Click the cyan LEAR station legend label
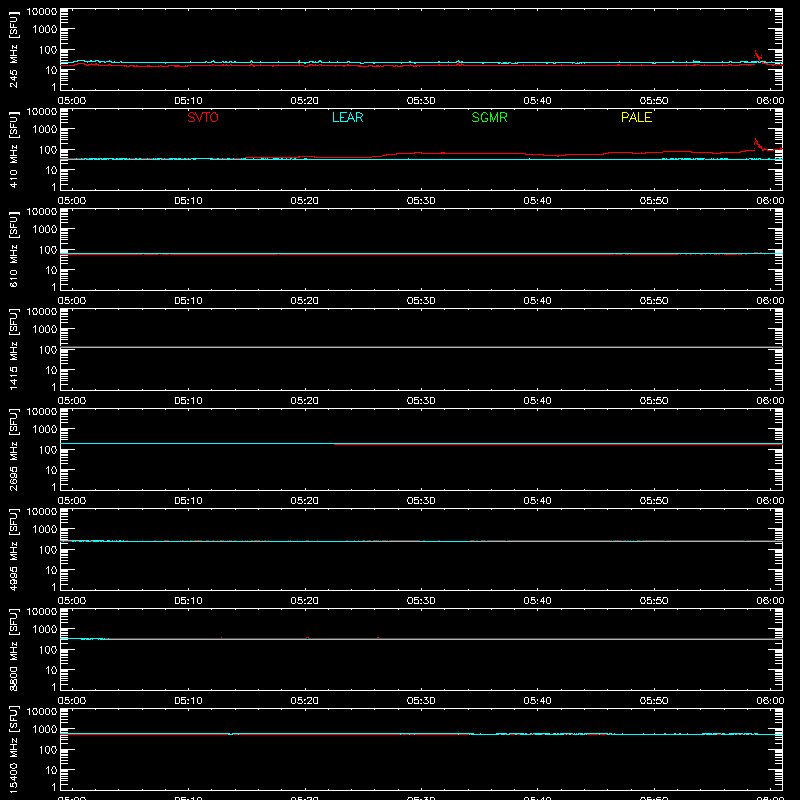Screen dimensions: 800x800 [x=347, y=117]
